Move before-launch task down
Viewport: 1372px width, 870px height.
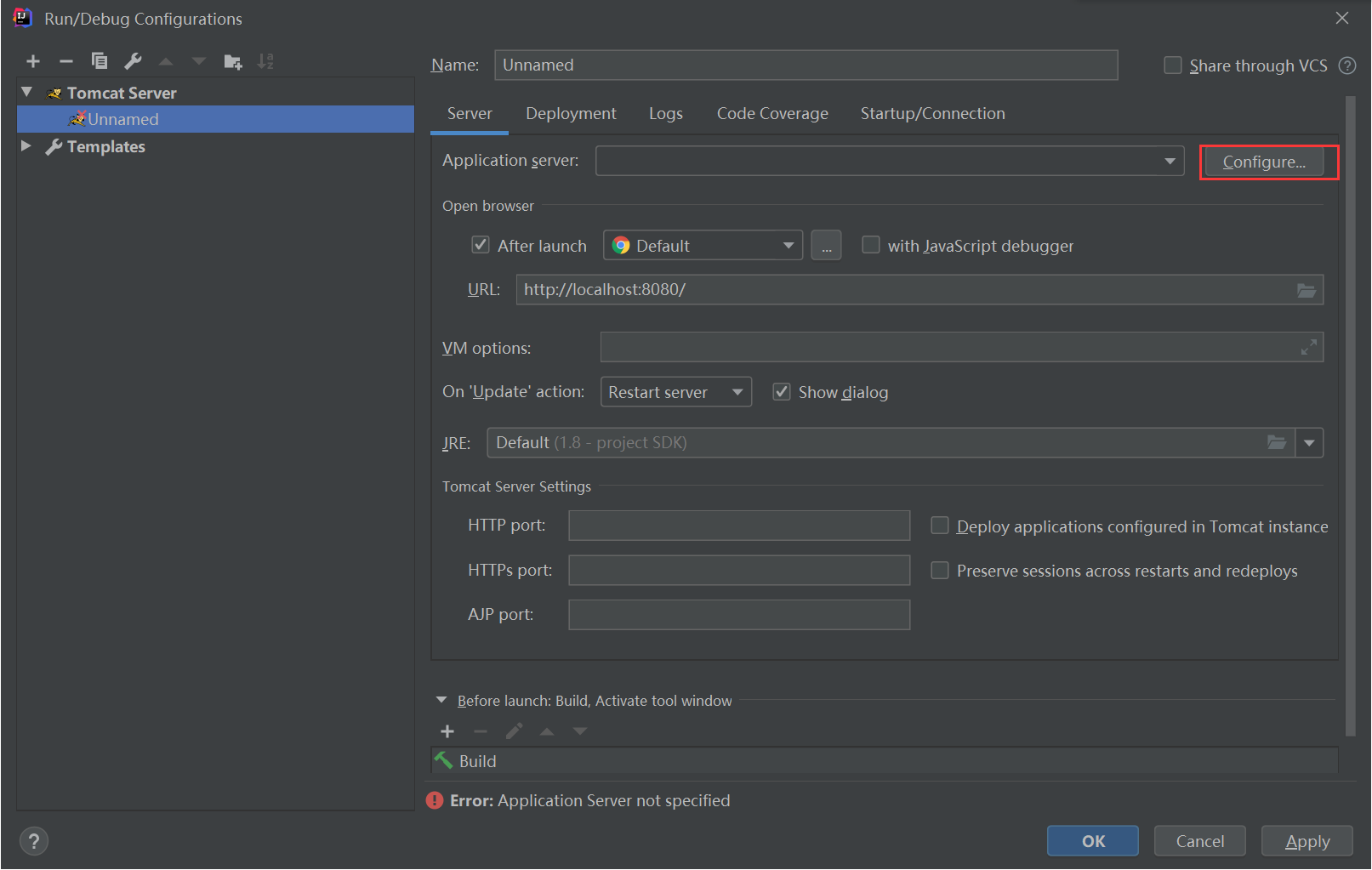(x=580, y=731)
